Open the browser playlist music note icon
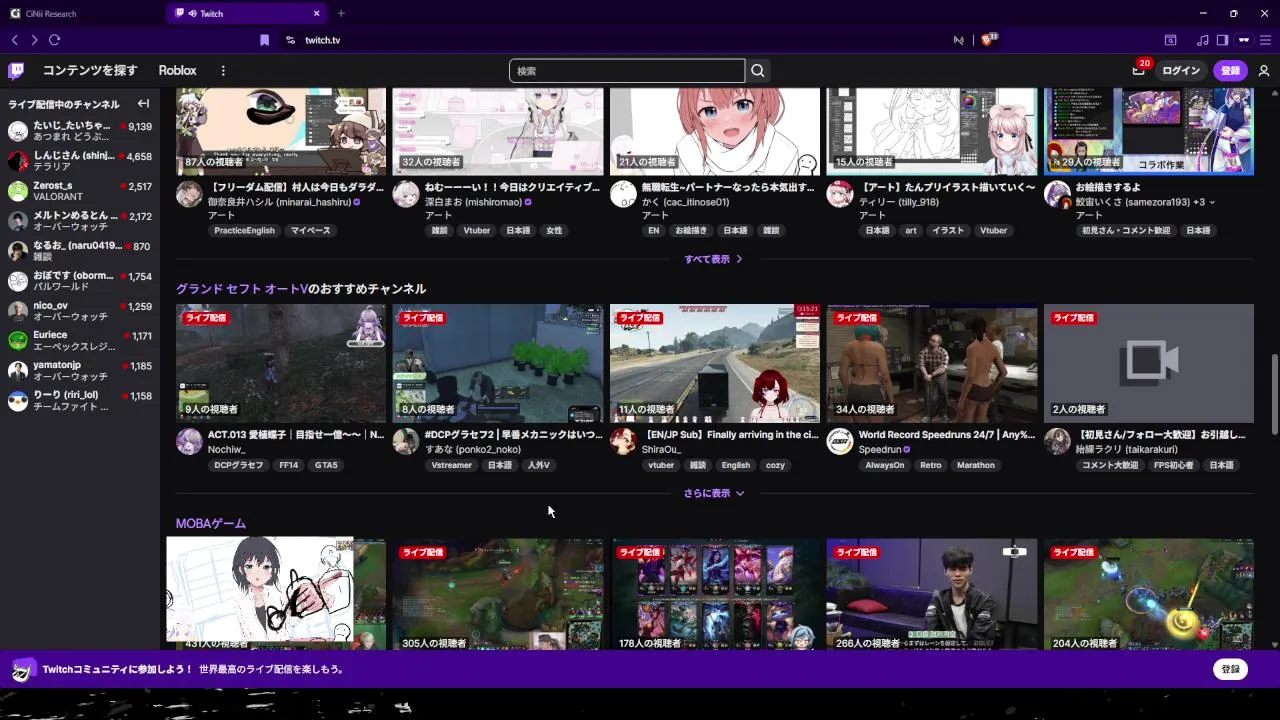Screen dimensions: 1280x720 tap(1202, 40)
